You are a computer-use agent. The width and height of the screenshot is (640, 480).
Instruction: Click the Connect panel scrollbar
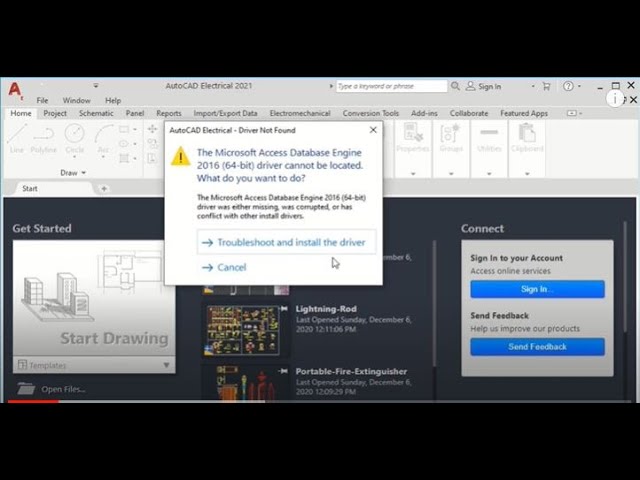tap(625, 278)
